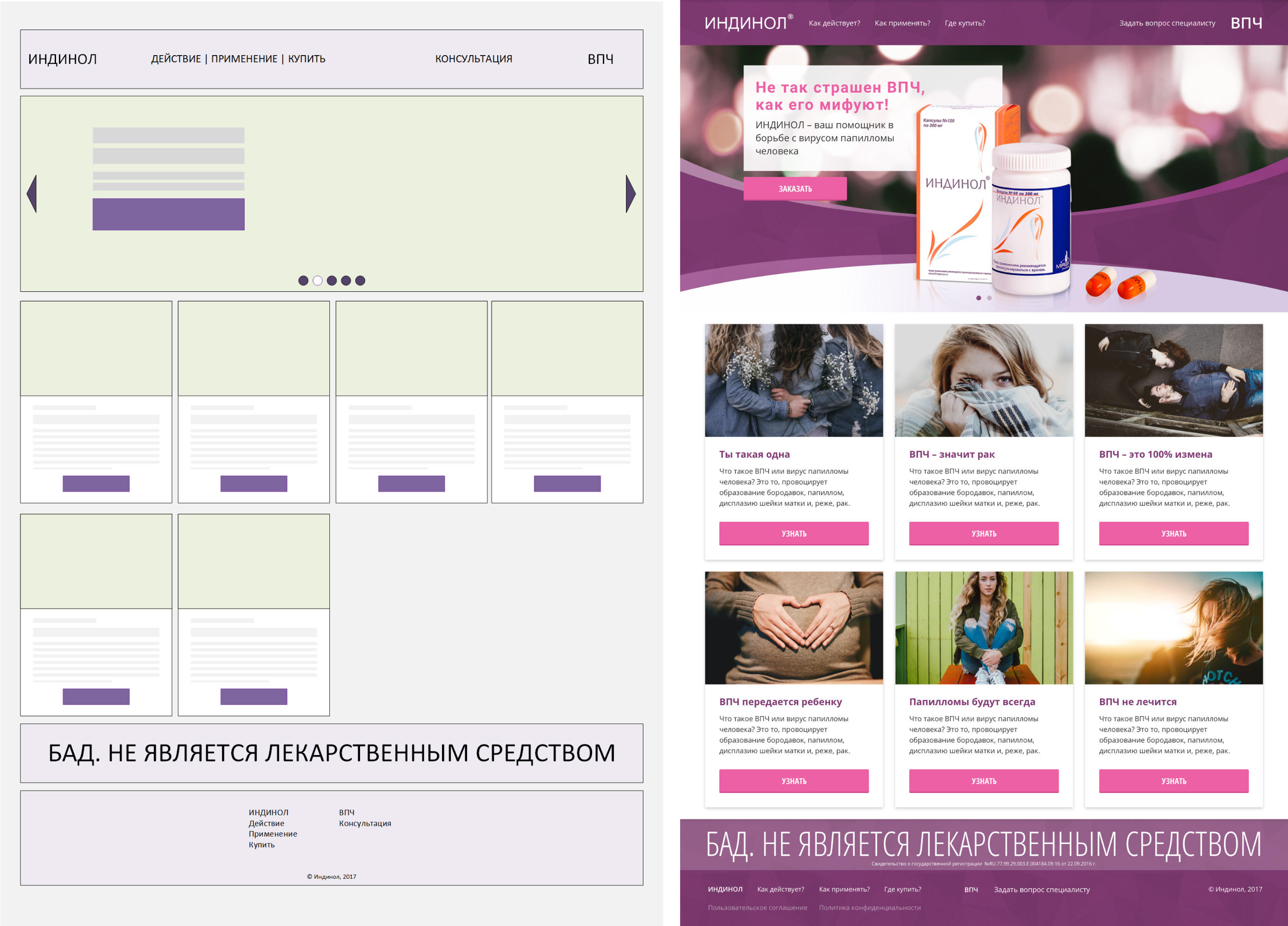
Task: Click the large ВПЧ link in the design header
Action: pyautogui.click(x=1247, y=23)
